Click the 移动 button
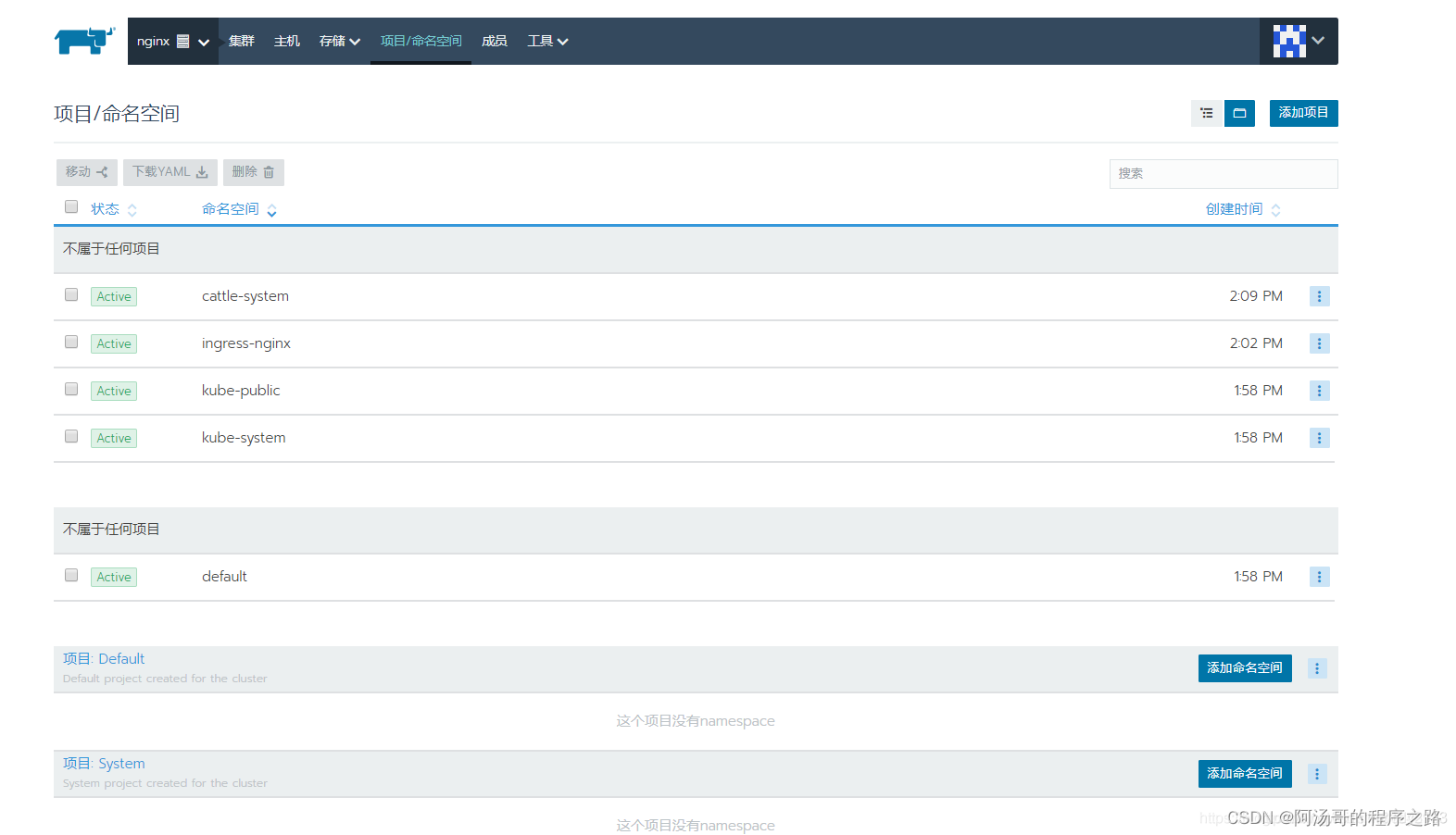This screenshot has height=835, width=1456. (87, 172)
